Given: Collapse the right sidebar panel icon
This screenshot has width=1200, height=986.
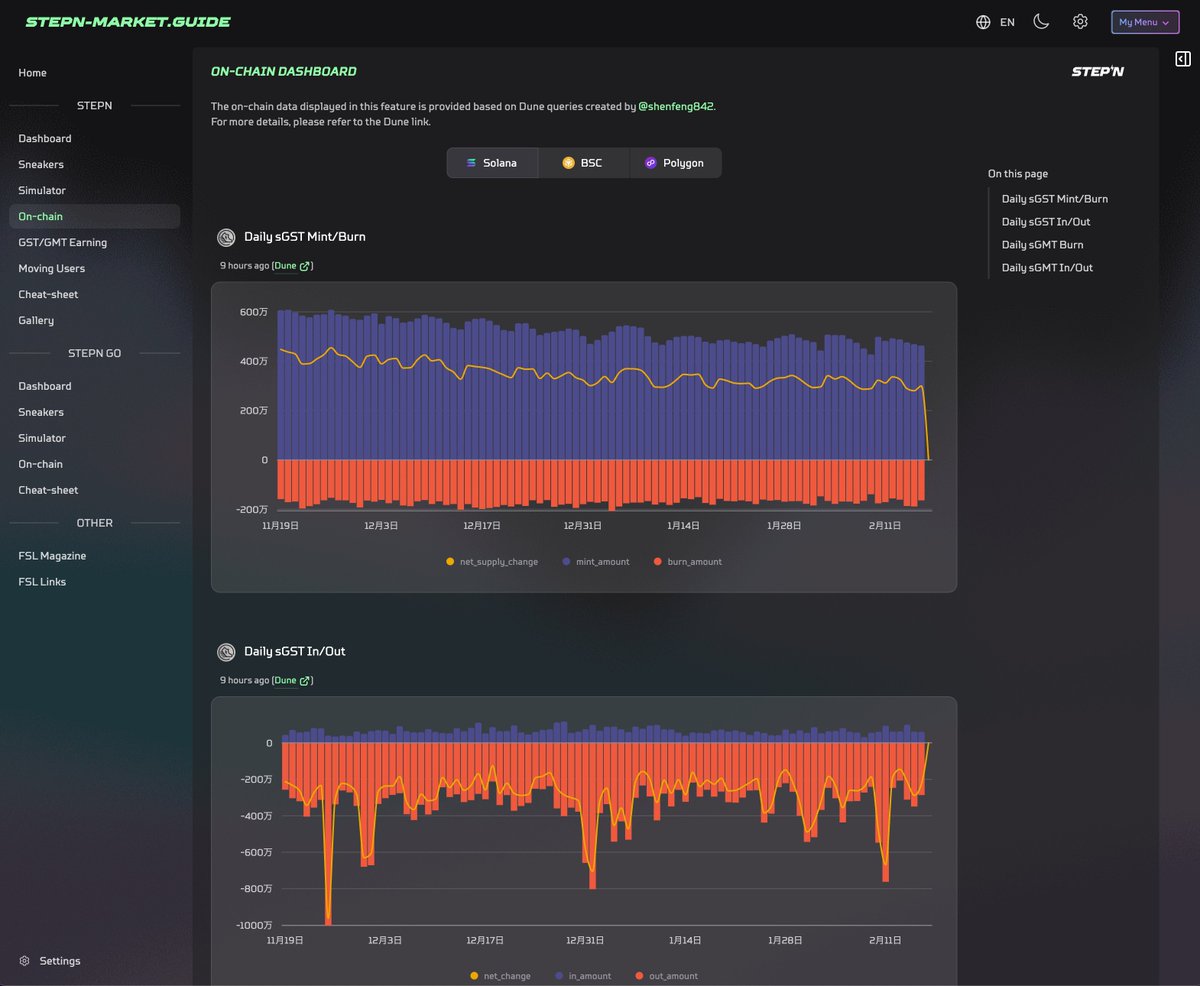Looking at the screenshot, I should [x=1183, y=60].
